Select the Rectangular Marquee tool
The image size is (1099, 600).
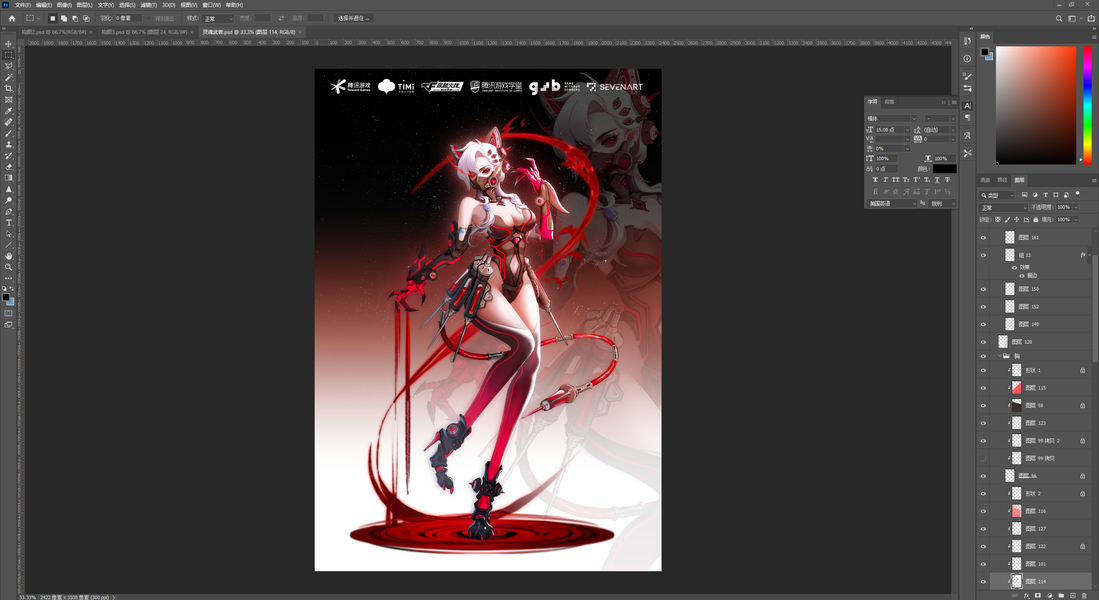(x=8, y=55)
